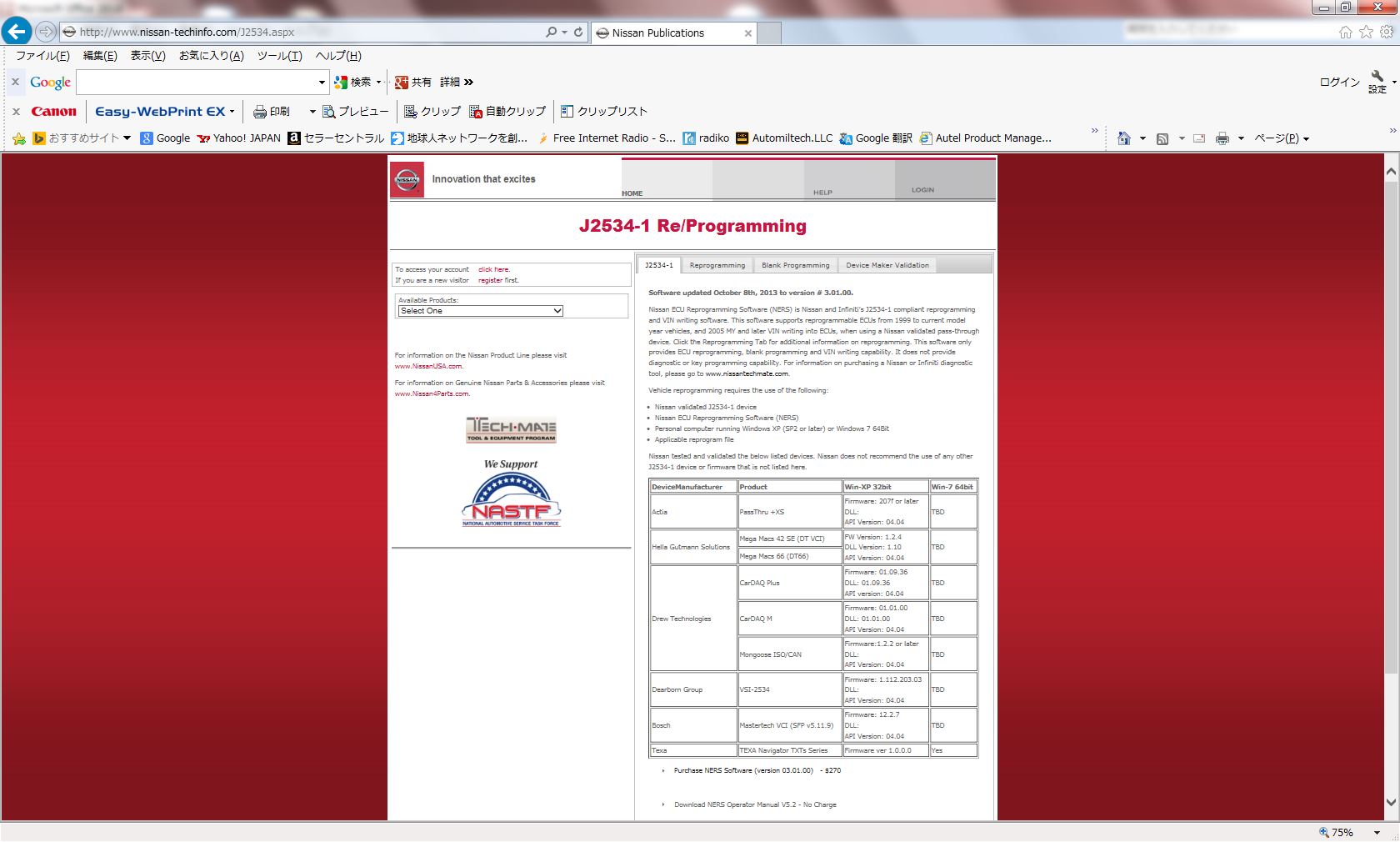1400x842 pixels.
Task: Click the Canon preview (プレビュー) button
Action: coord(356,111)
